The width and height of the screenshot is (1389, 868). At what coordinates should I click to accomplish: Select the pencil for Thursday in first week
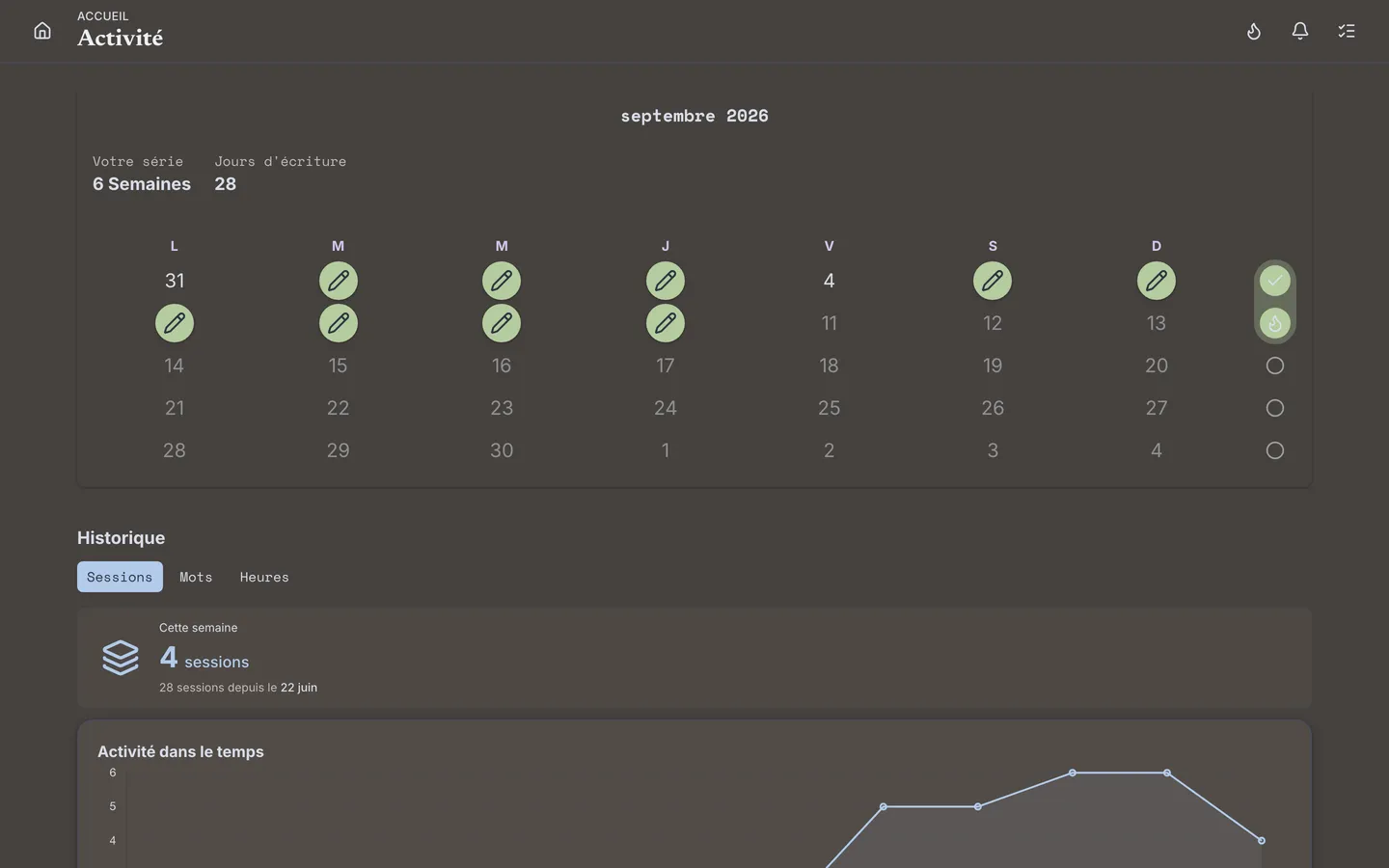click(666, 281)
